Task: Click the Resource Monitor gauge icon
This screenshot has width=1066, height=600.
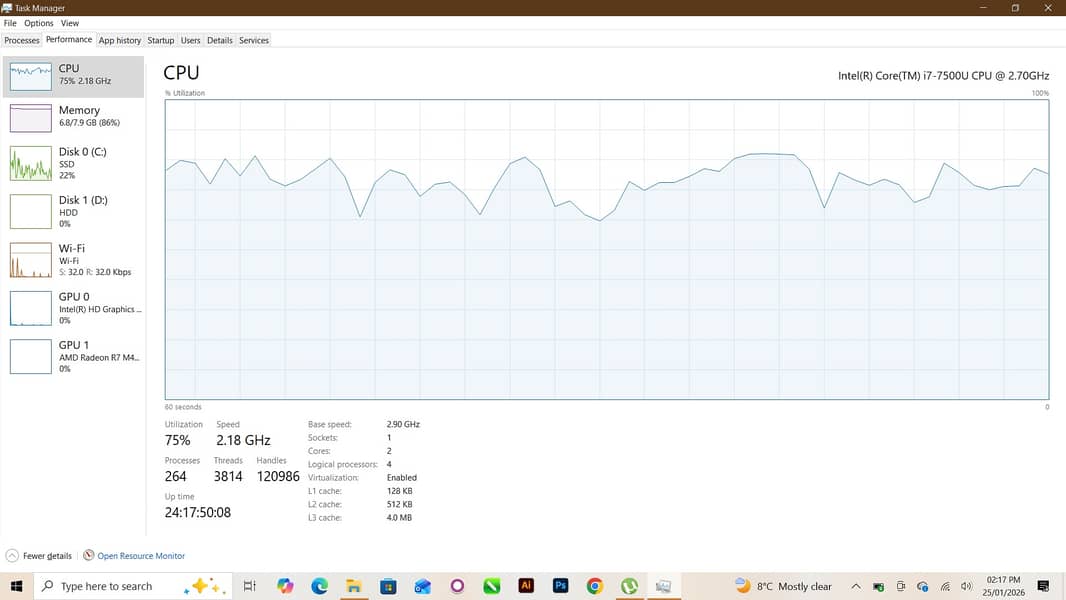Action: [89, 556]
